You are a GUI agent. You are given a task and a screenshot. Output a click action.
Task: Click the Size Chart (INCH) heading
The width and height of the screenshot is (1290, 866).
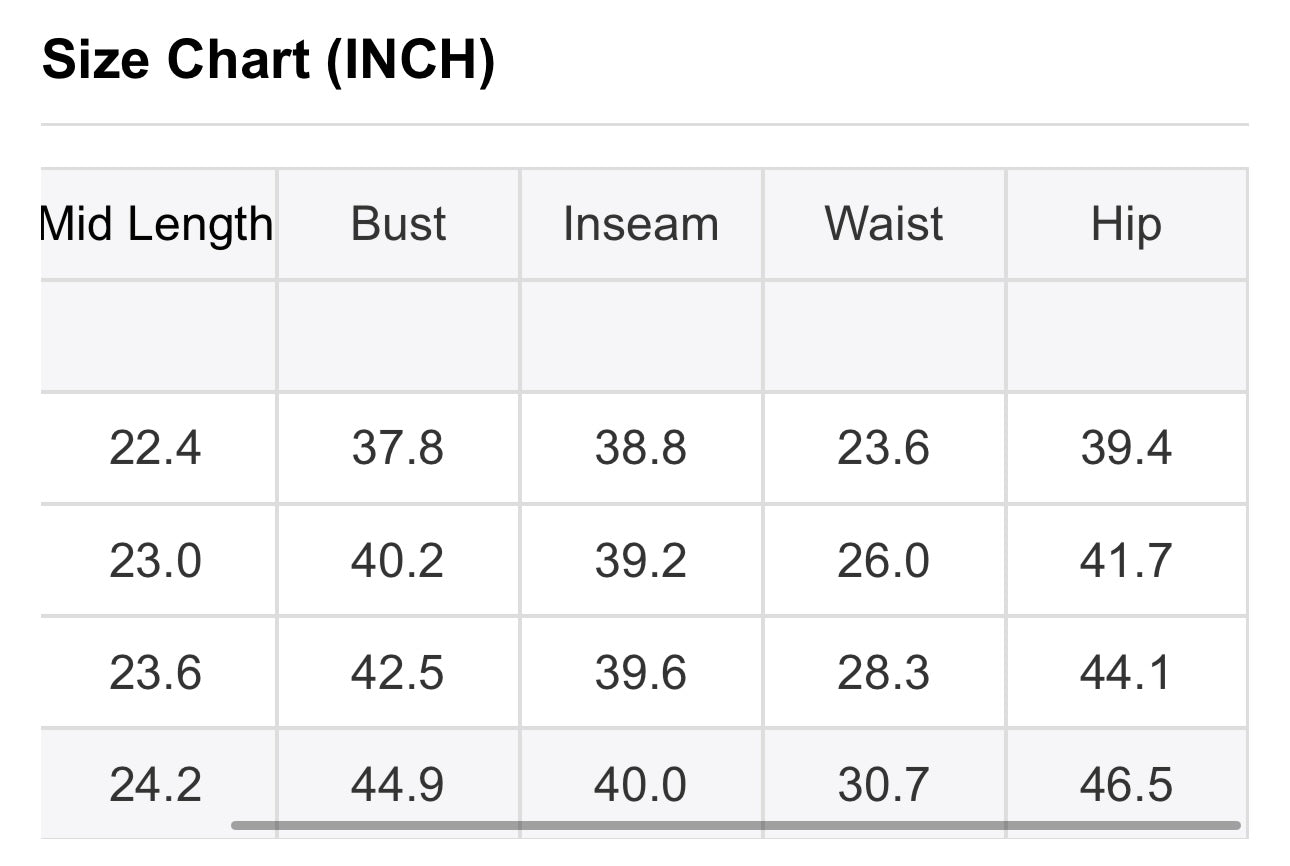coord(268,62)
